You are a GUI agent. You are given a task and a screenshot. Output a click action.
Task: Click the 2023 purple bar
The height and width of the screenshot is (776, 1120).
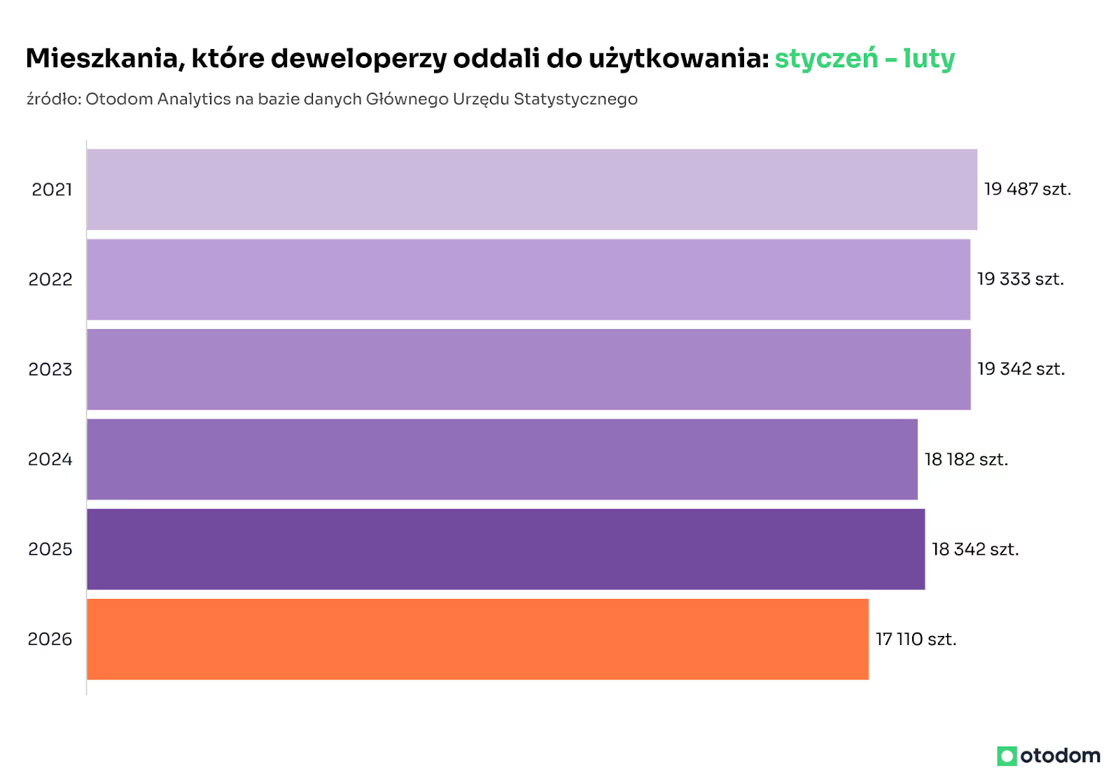tap(528, 369)
